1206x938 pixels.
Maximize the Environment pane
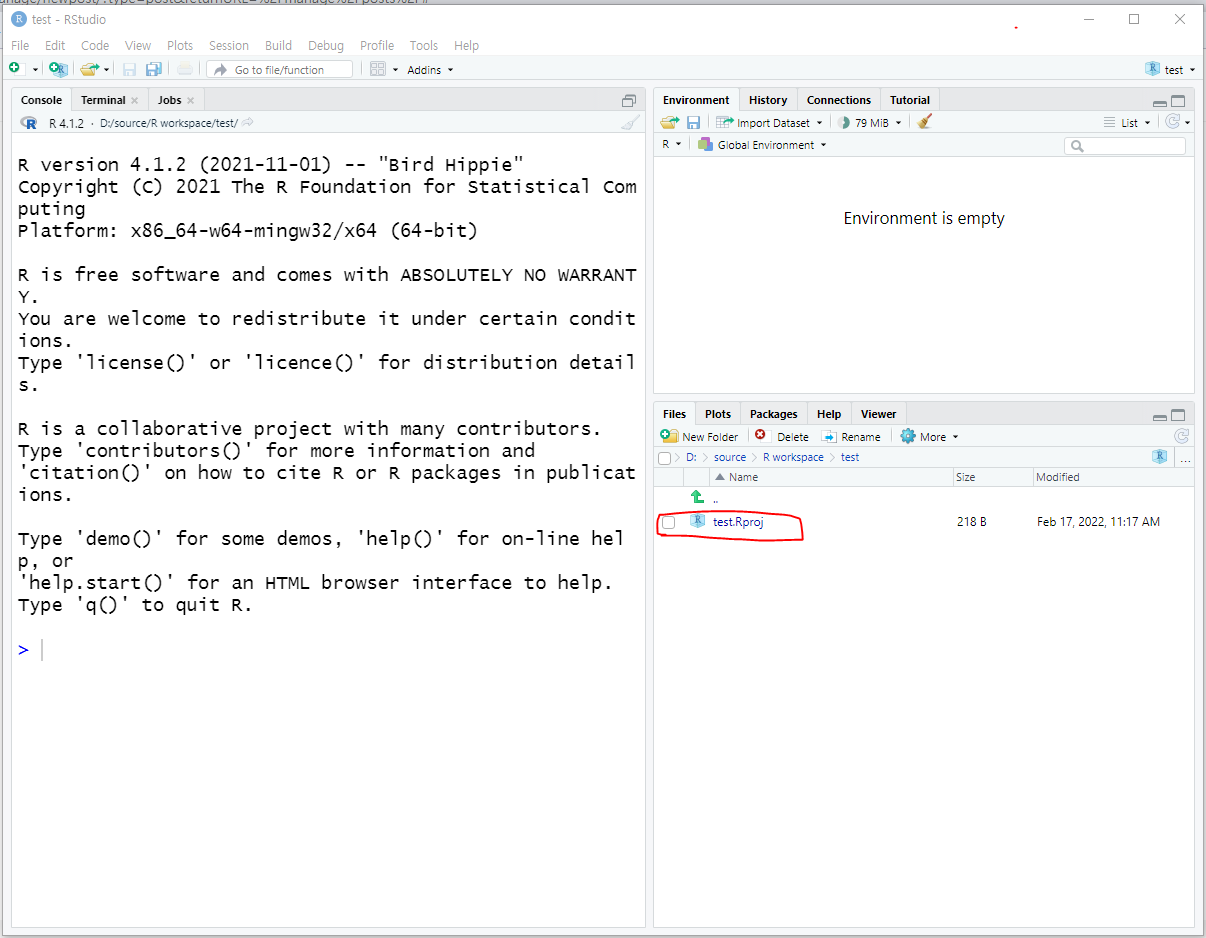click(x=1178, y=101)
